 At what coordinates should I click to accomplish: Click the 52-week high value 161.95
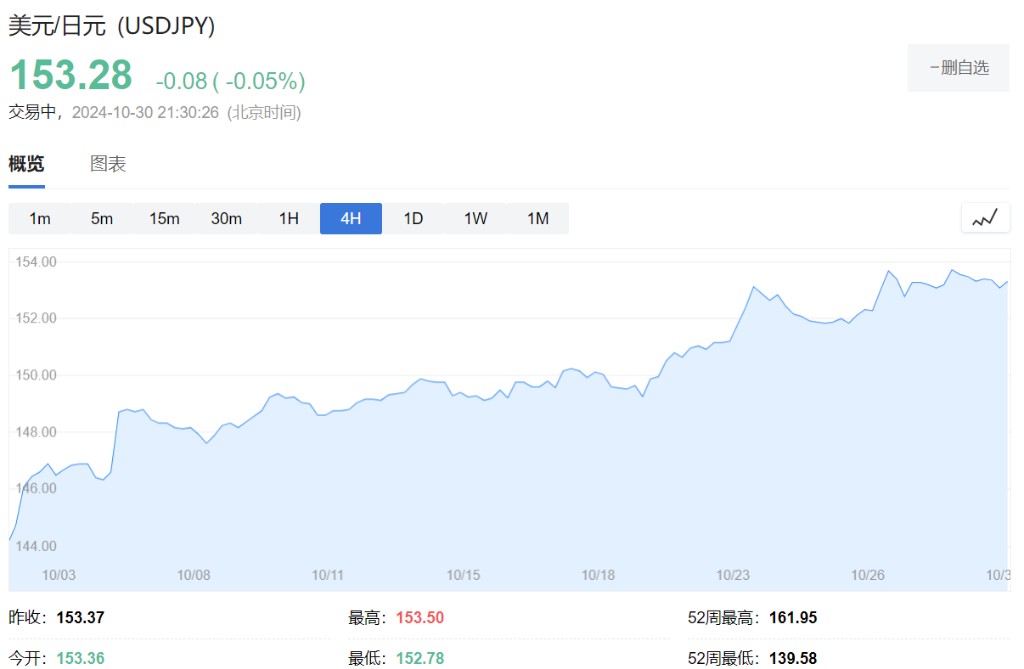pyautogui.click(x=793, y=618)
